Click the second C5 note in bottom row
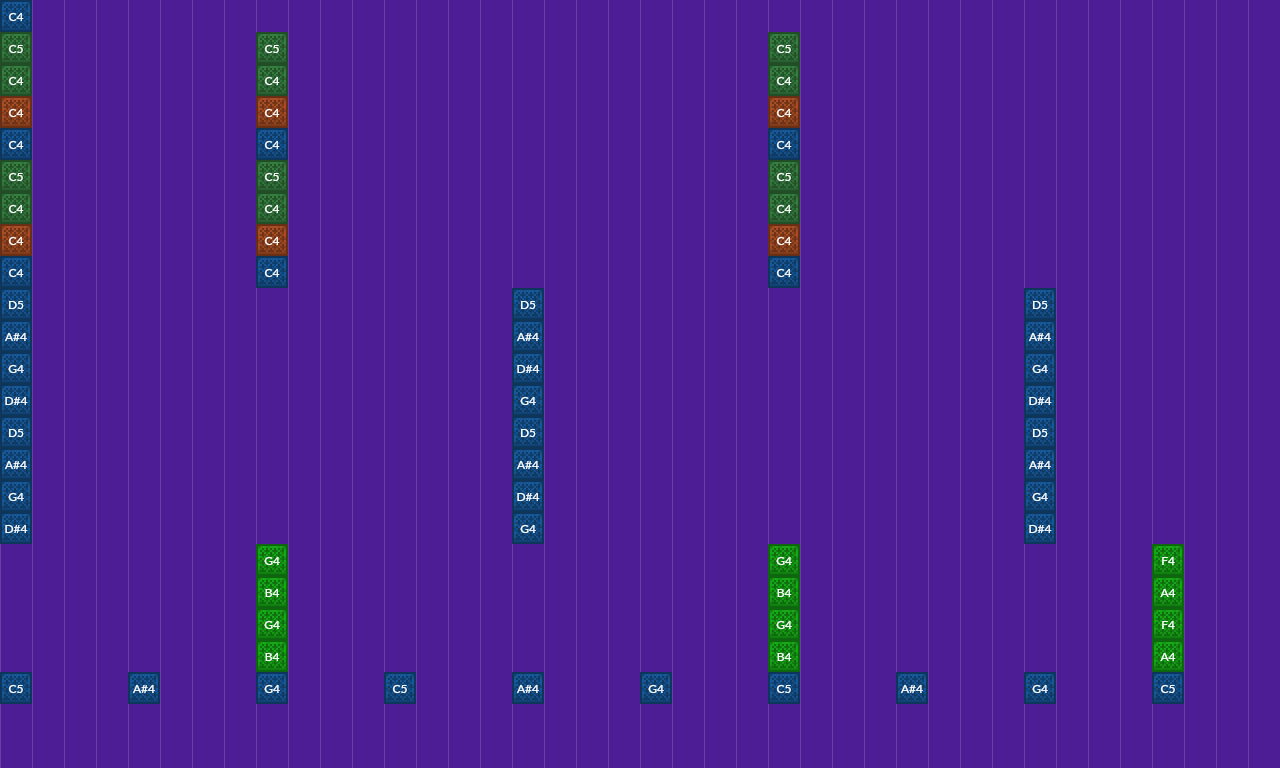Image resolution: width=1280 pixels, height=768 pixels. tap(400, 689)
